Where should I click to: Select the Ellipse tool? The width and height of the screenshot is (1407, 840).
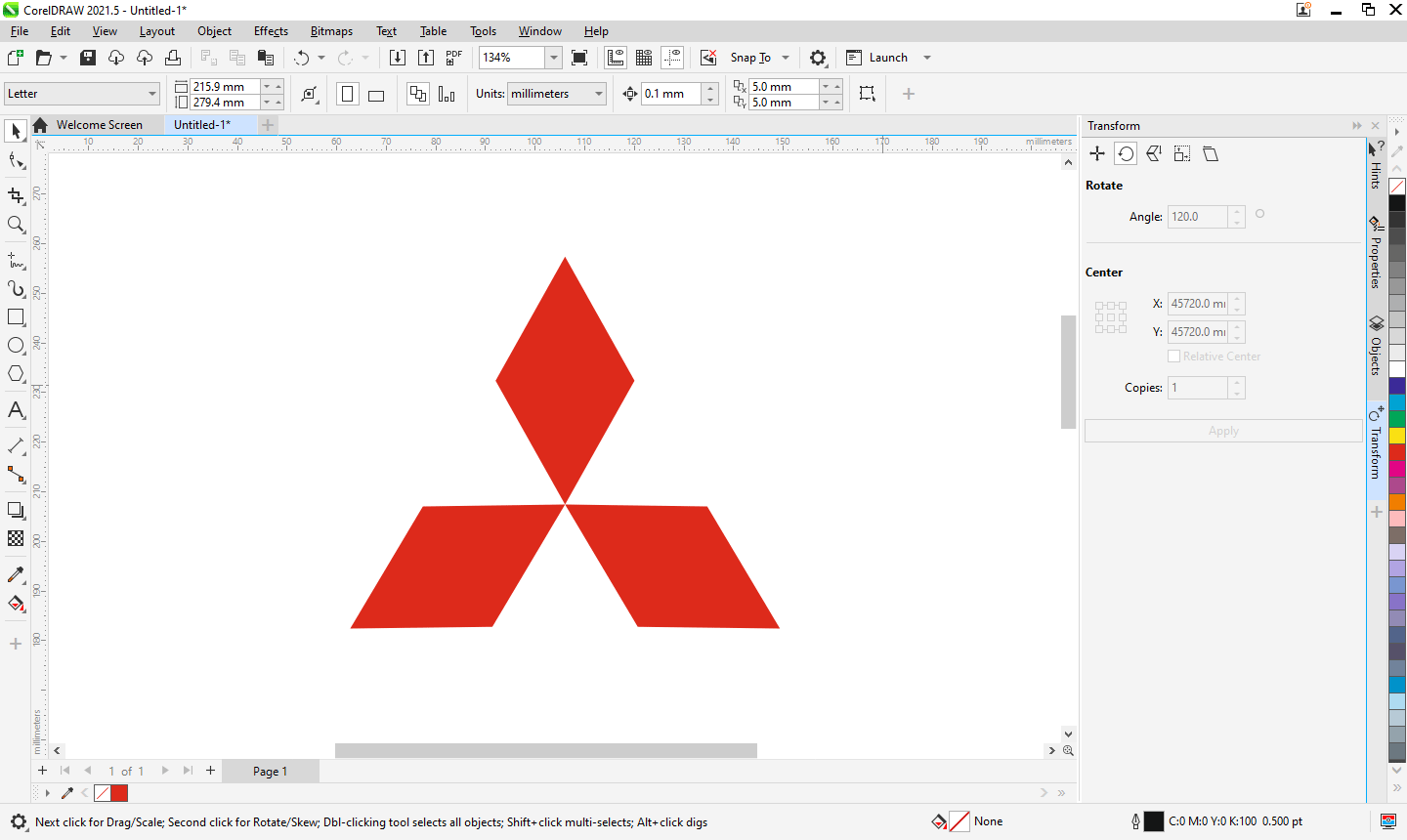(x=16, y=346)
